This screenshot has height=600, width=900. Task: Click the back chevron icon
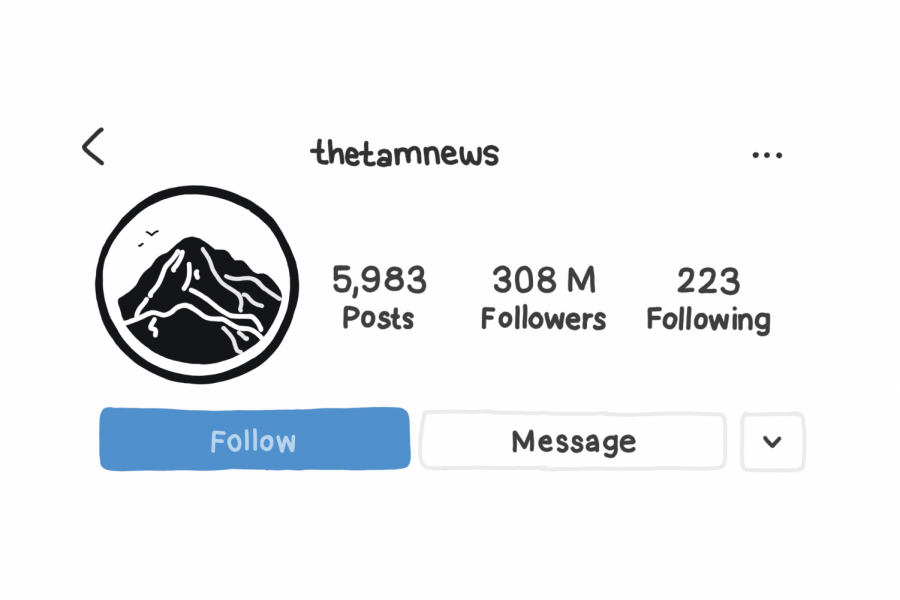tap(93, 146)
